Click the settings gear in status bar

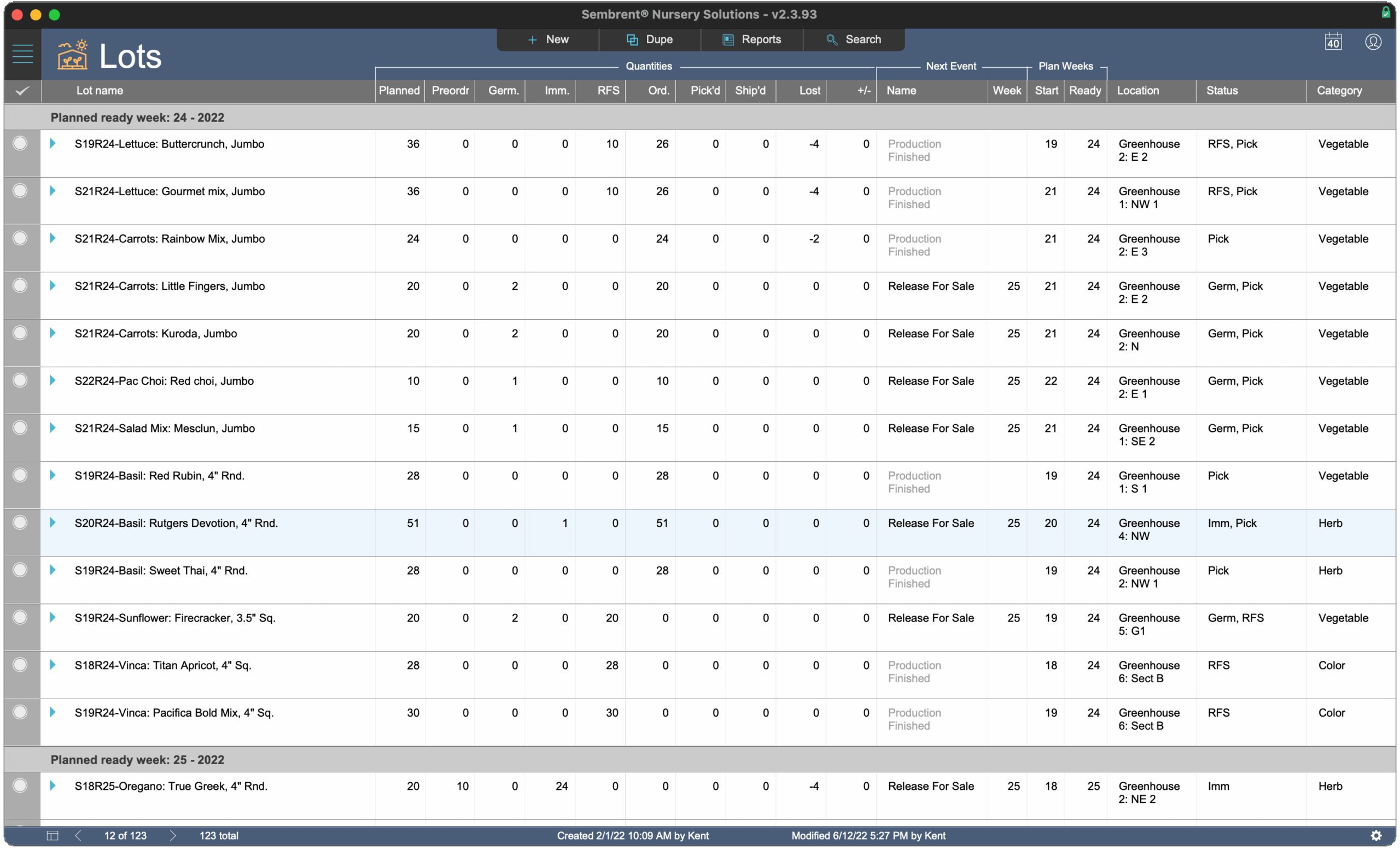pos(1375,835)
